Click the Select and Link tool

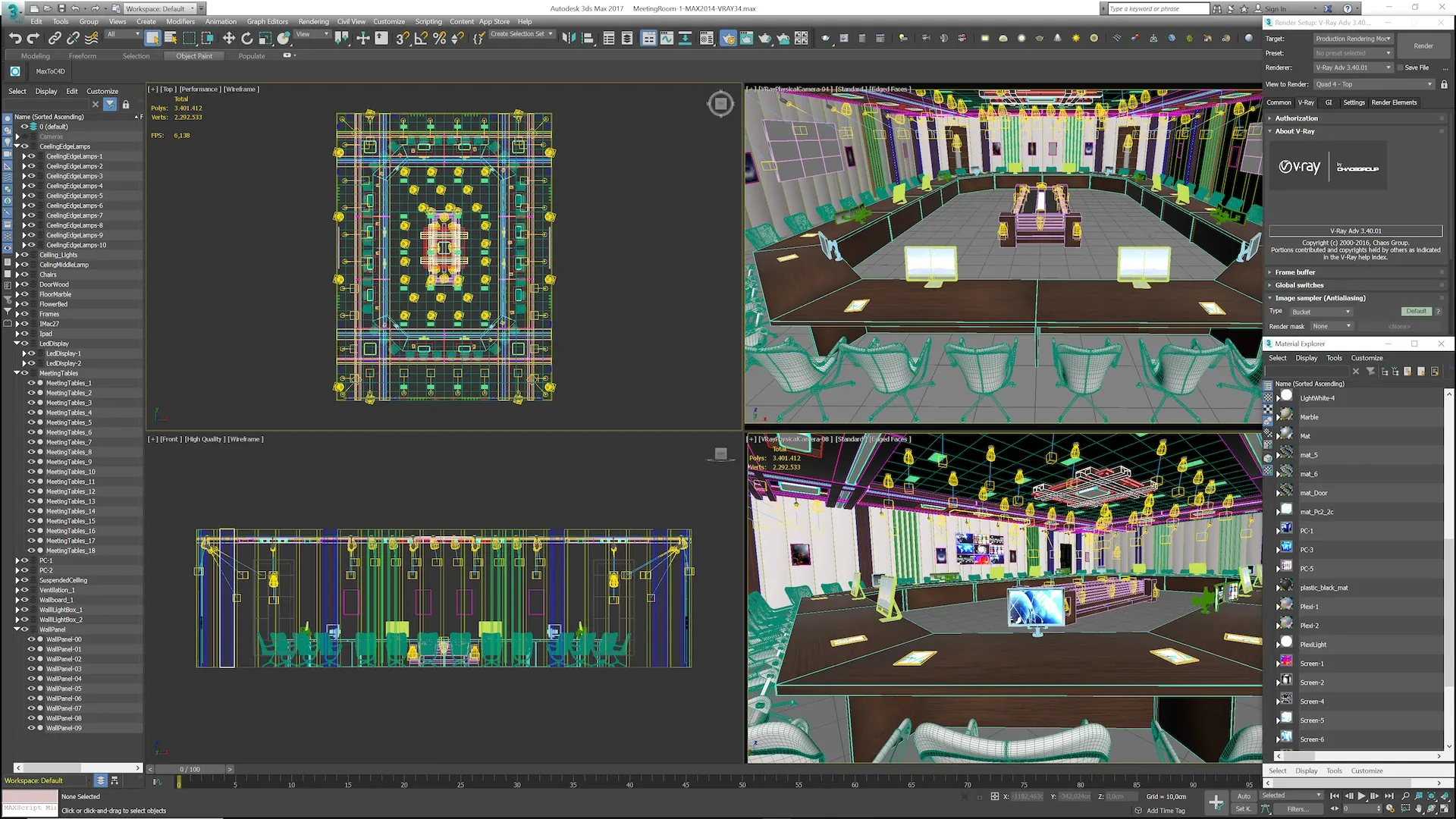[55, 38]
